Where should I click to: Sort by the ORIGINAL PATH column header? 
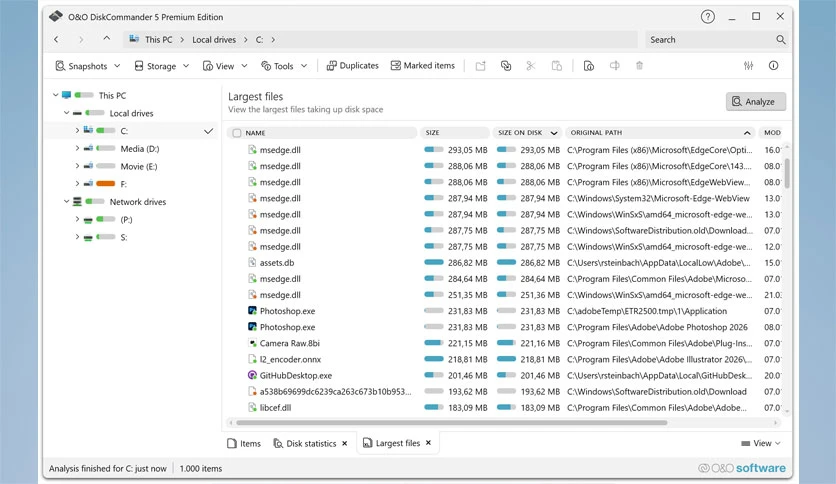[x=660, y=133]
